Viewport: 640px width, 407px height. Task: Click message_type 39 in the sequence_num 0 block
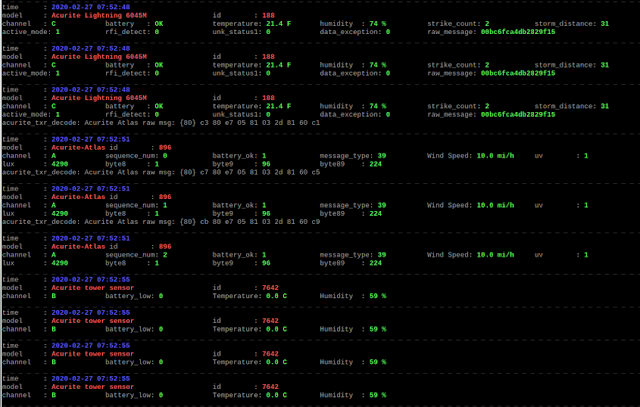coord(382,156)
